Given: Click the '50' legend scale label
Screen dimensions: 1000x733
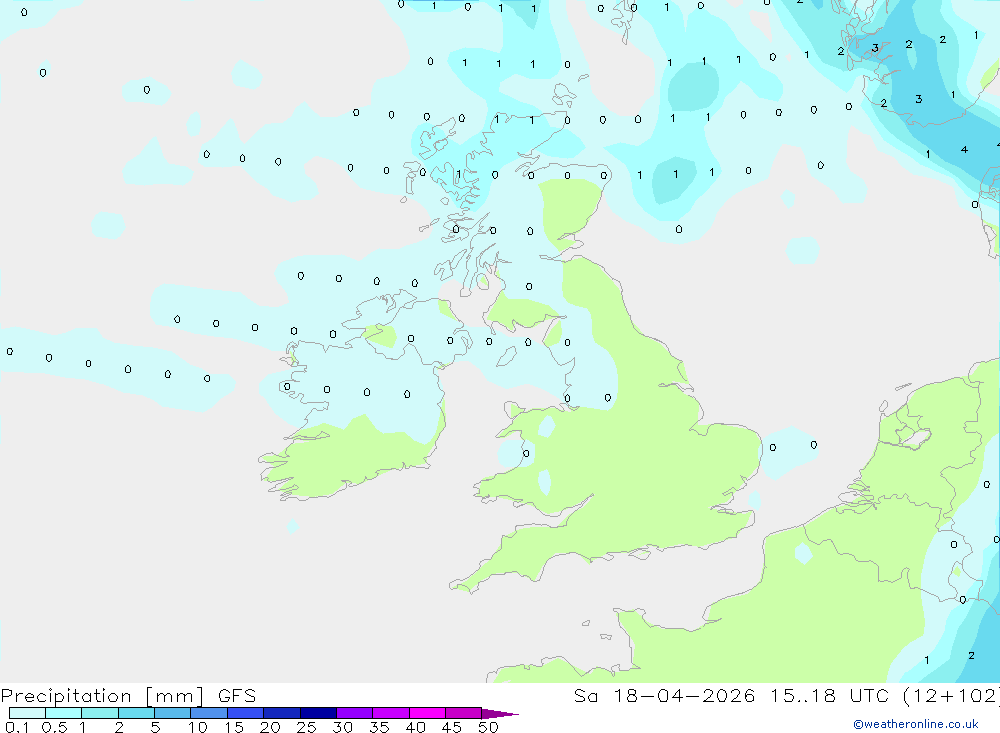Looking at the screenshot, I should [x=488, y=727].
